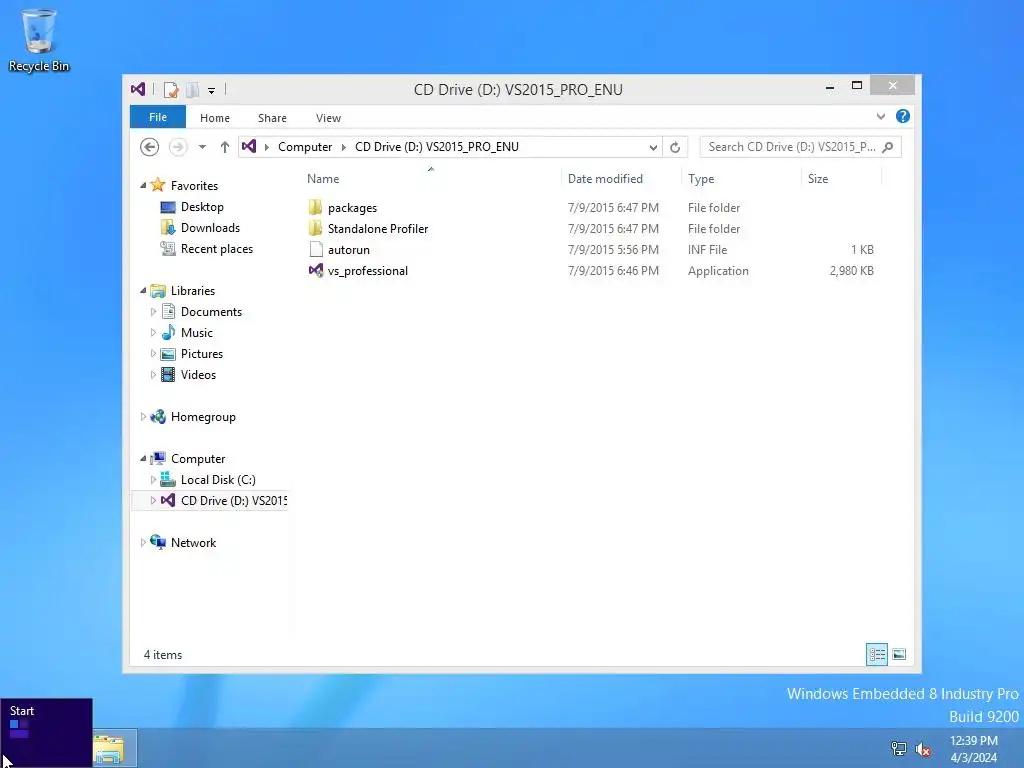The image size is (1024, 768).
Task: Select Local Disk (C:)
Action: tap(217, 480)
